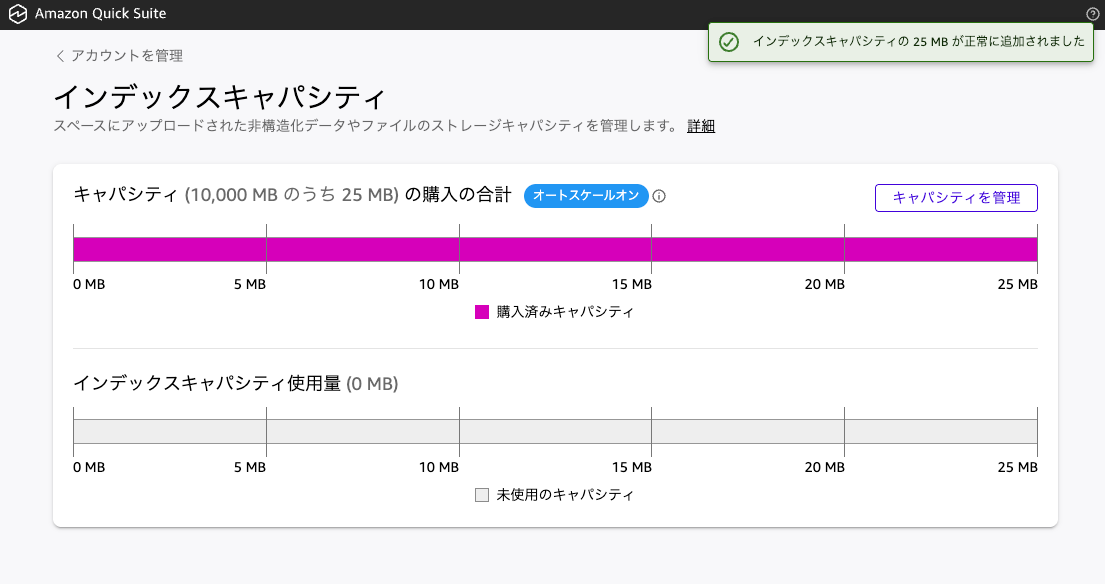Click the Amazon Quick Suite title text

pyautogui.click(x=100, y=15)
